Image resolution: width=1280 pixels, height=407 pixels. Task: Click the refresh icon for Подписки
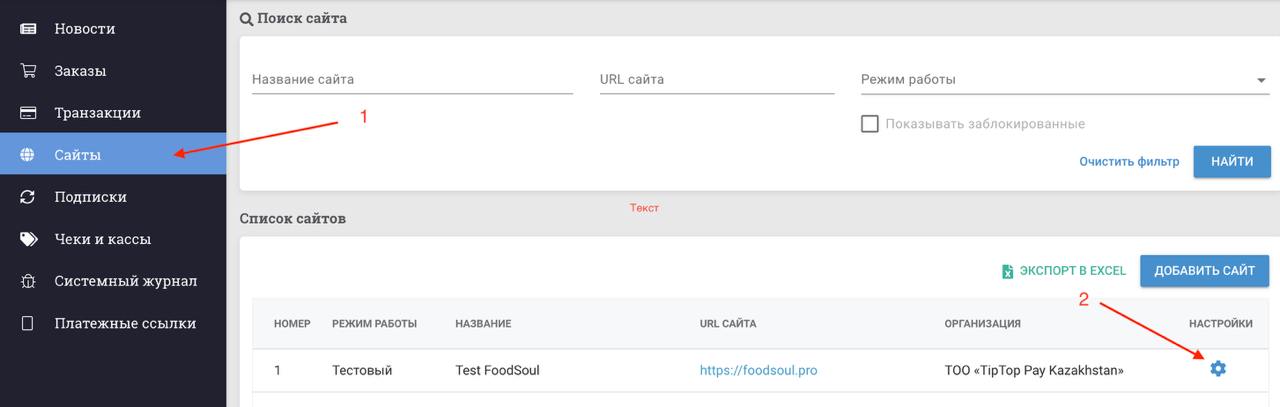coord(28,197)
